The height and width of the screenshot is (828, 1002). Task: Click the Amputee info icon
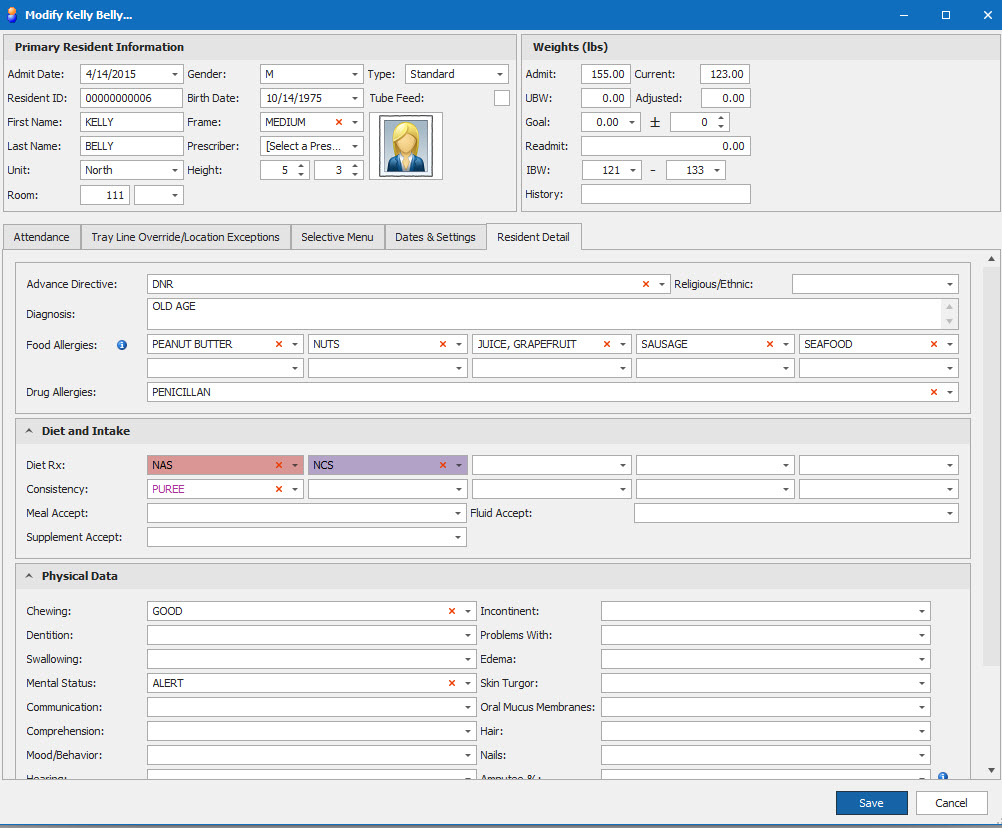pyautogui.click(x=943, y=777)
